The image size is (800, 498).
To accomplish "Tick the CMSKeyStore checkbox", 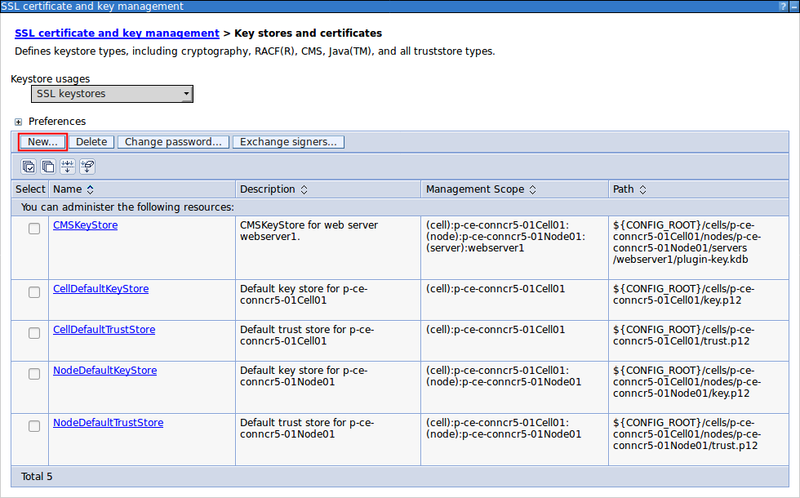I will (x=34, y=229).
